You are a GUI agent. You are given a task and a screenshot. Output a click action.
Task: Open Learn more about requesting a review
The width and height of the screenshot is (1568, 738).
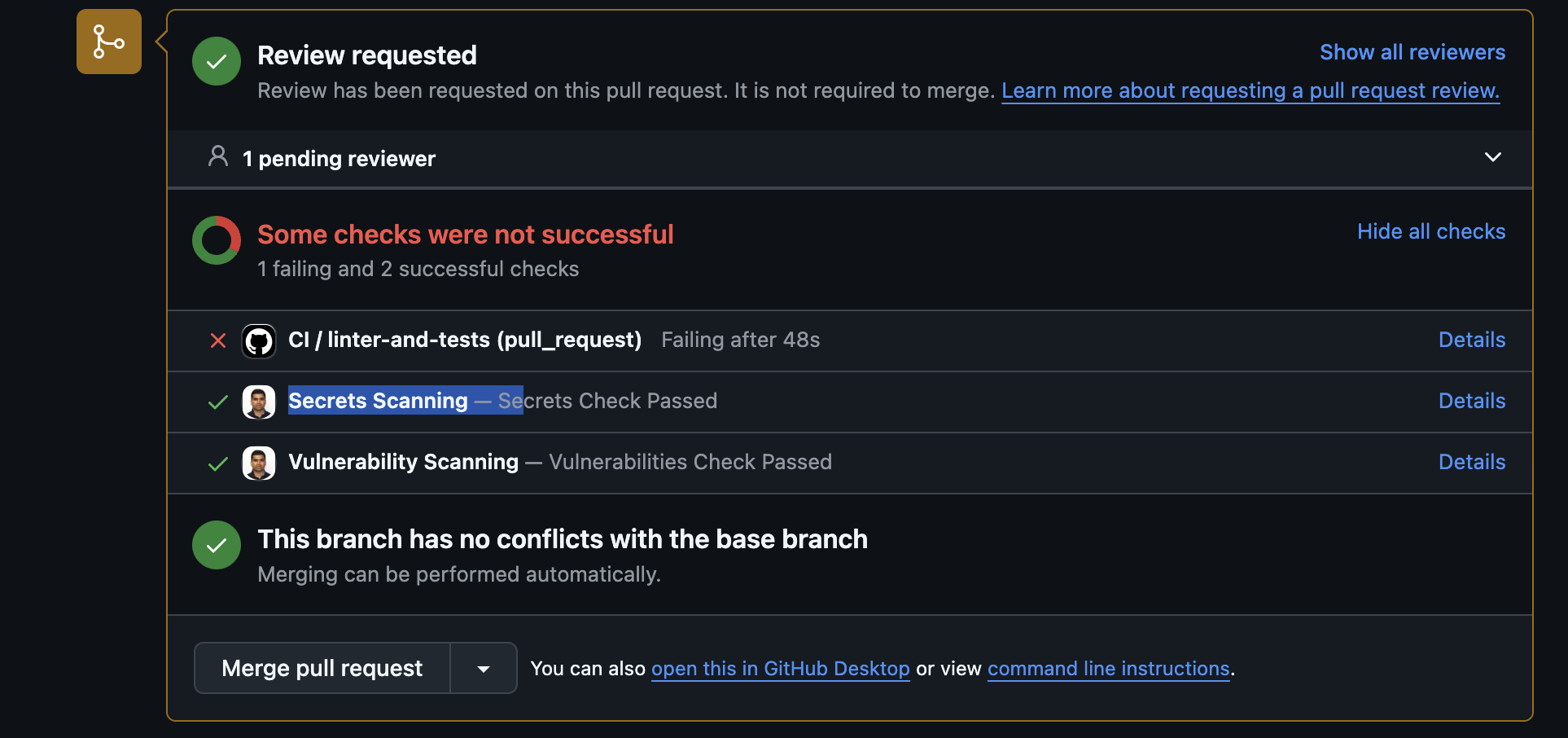(x=1250, y=90)
